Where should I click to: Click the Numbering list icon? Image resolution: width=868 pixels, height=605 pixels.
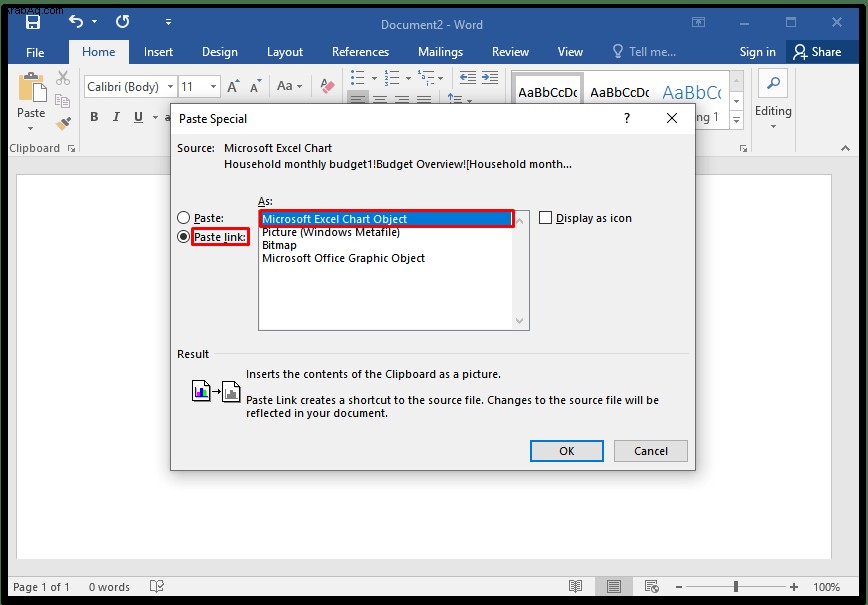(x=392, y=78)
